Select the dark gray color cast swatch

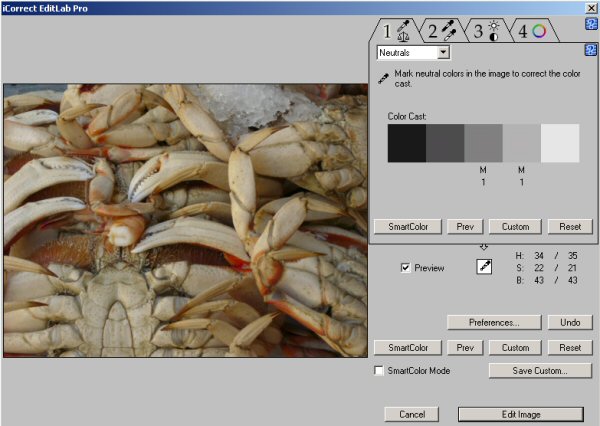(445, 143)
